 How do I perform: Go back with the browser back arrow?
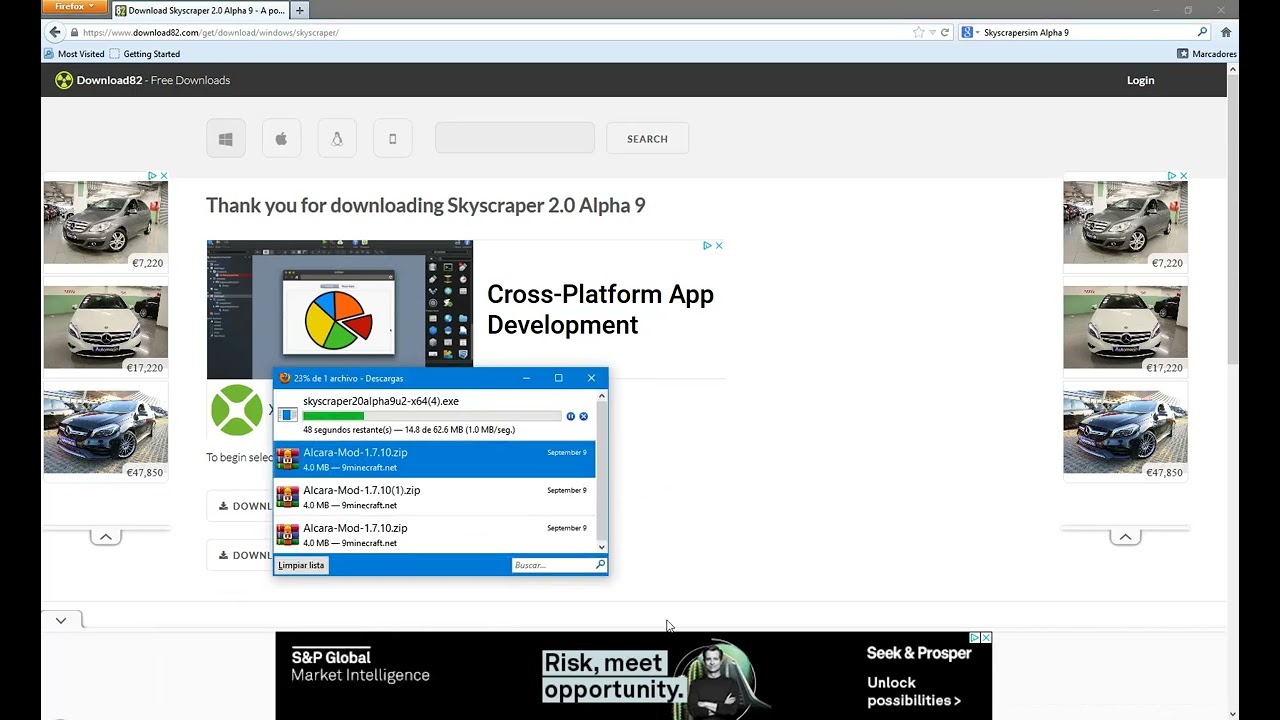55,32
